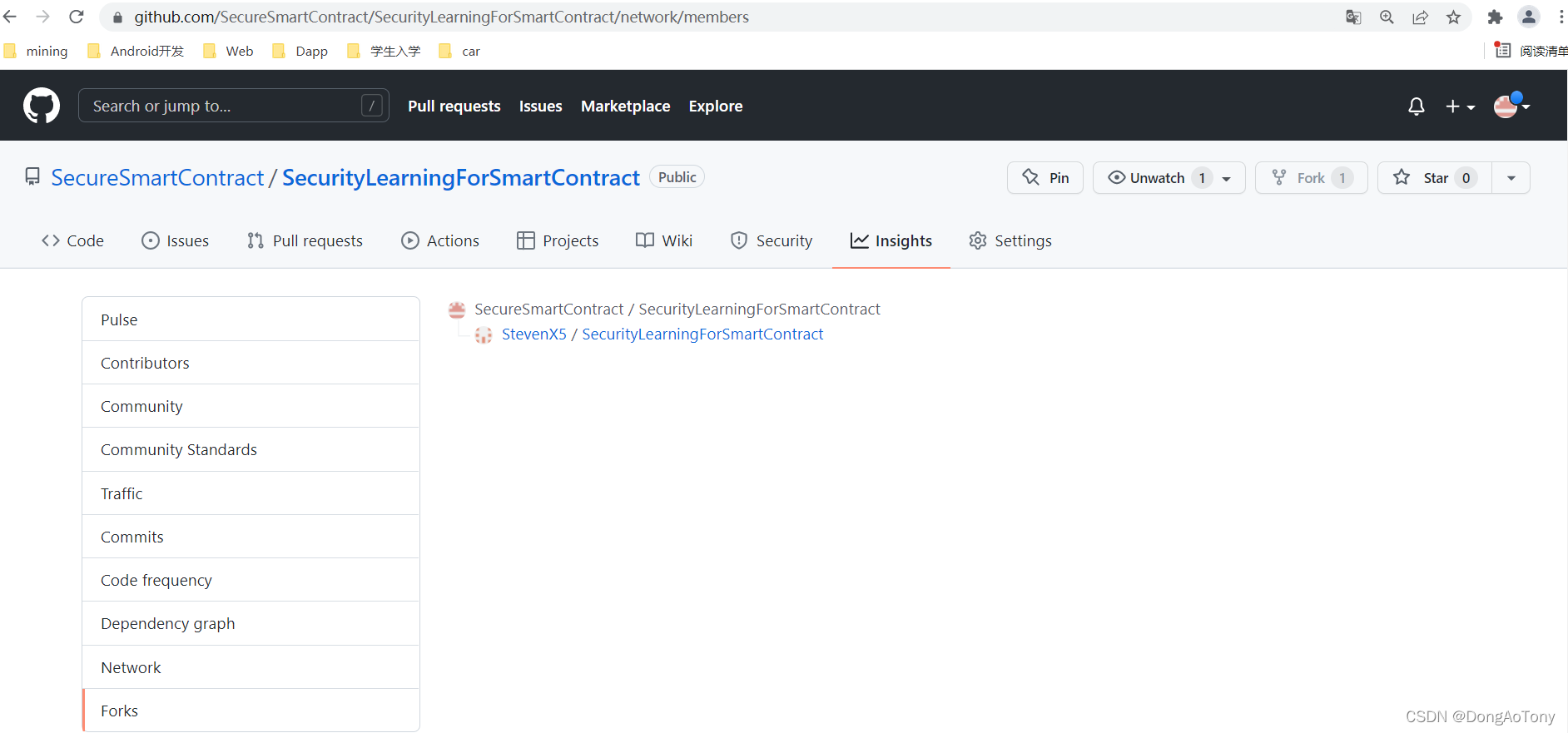1568x733 pixels.
Task: Open the mining bookmark folder
Action: [x=36, y=51]
